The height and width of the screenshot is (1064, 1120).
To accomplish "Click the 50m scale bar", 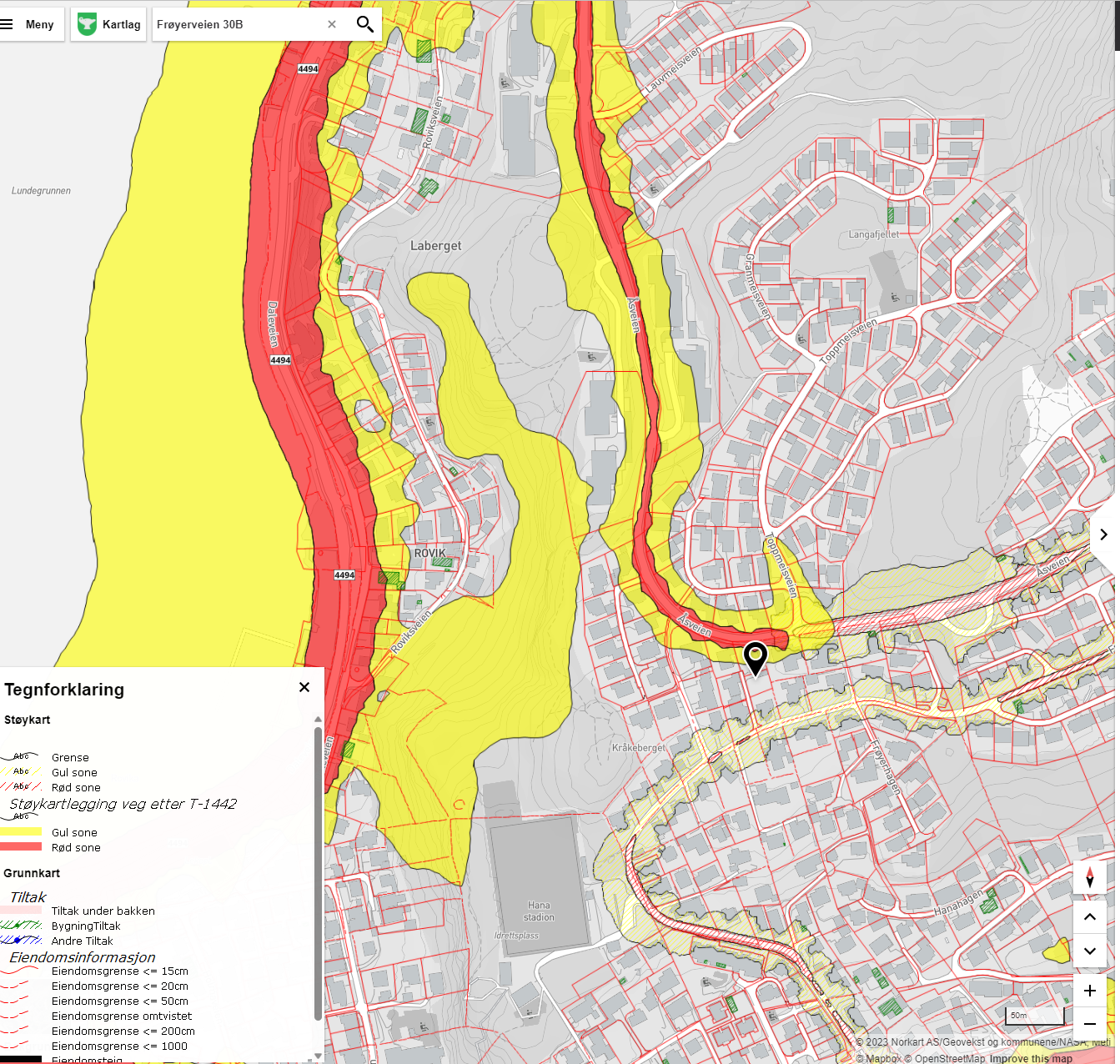I will pos(1035,1016).
